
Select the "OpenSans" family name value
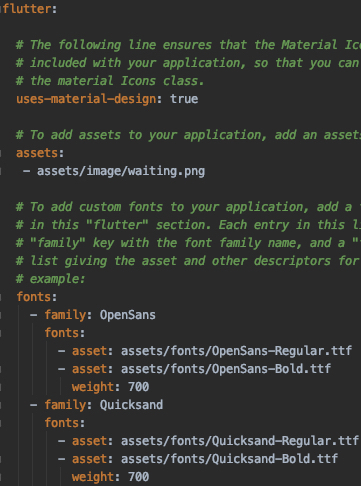[128, 315]
